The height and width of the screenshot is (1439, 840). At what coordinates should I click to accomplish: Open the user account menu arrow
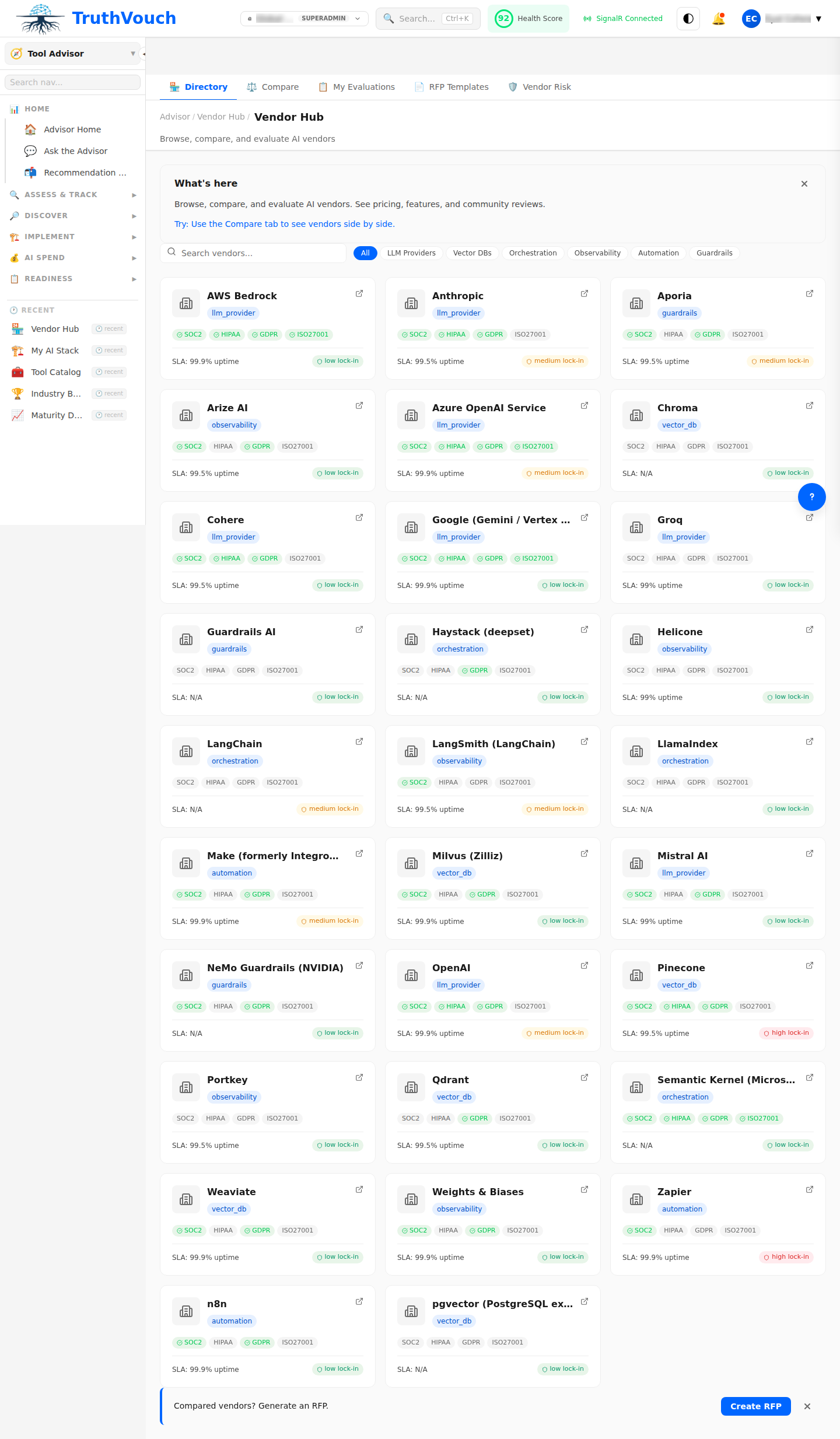pos(818,19)
